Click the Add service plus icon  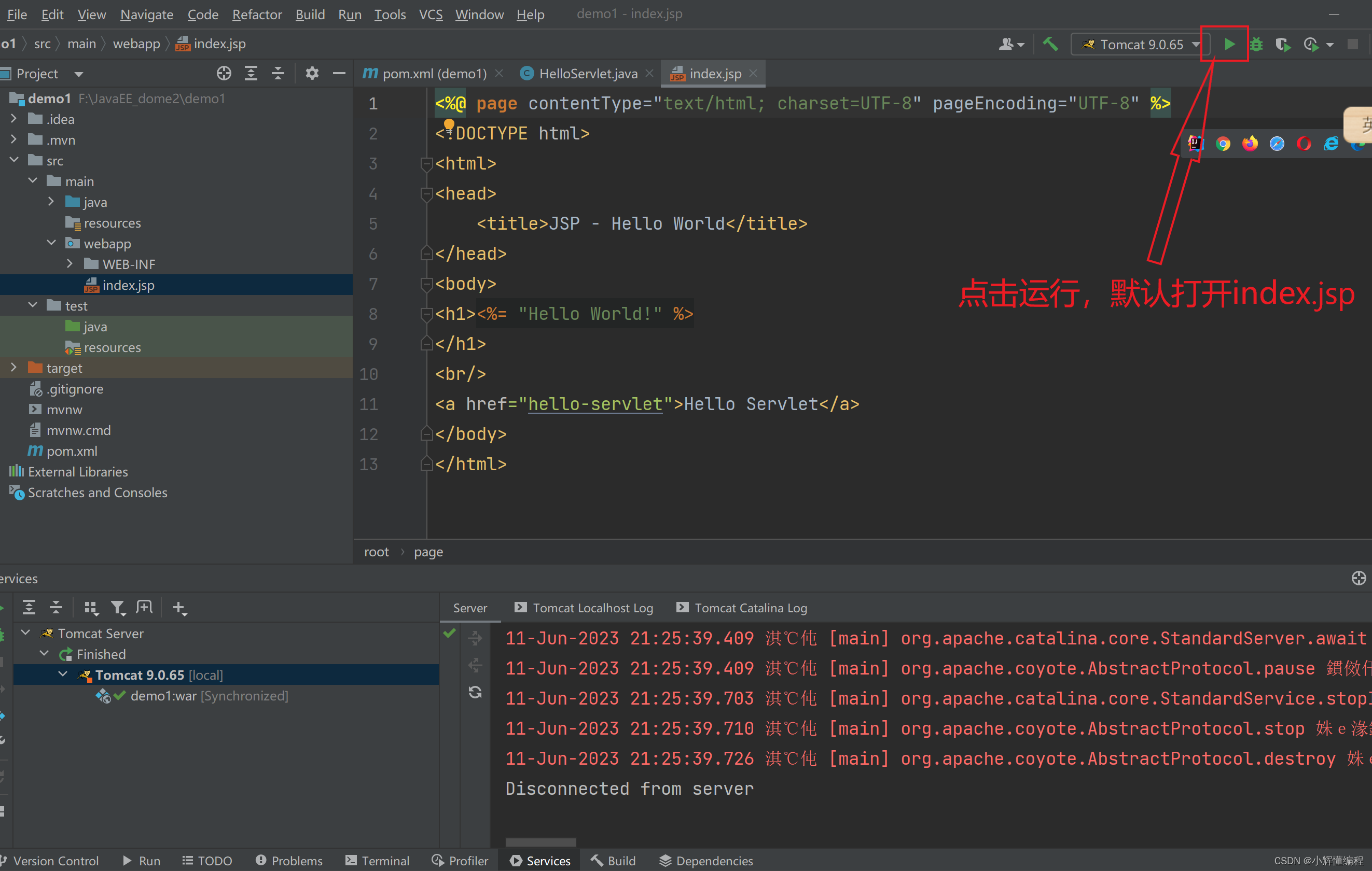[x=179, y=608]
